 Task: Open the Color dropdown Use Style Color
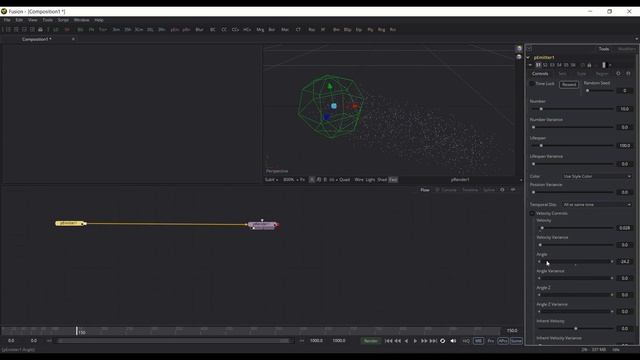coord(597,176)
